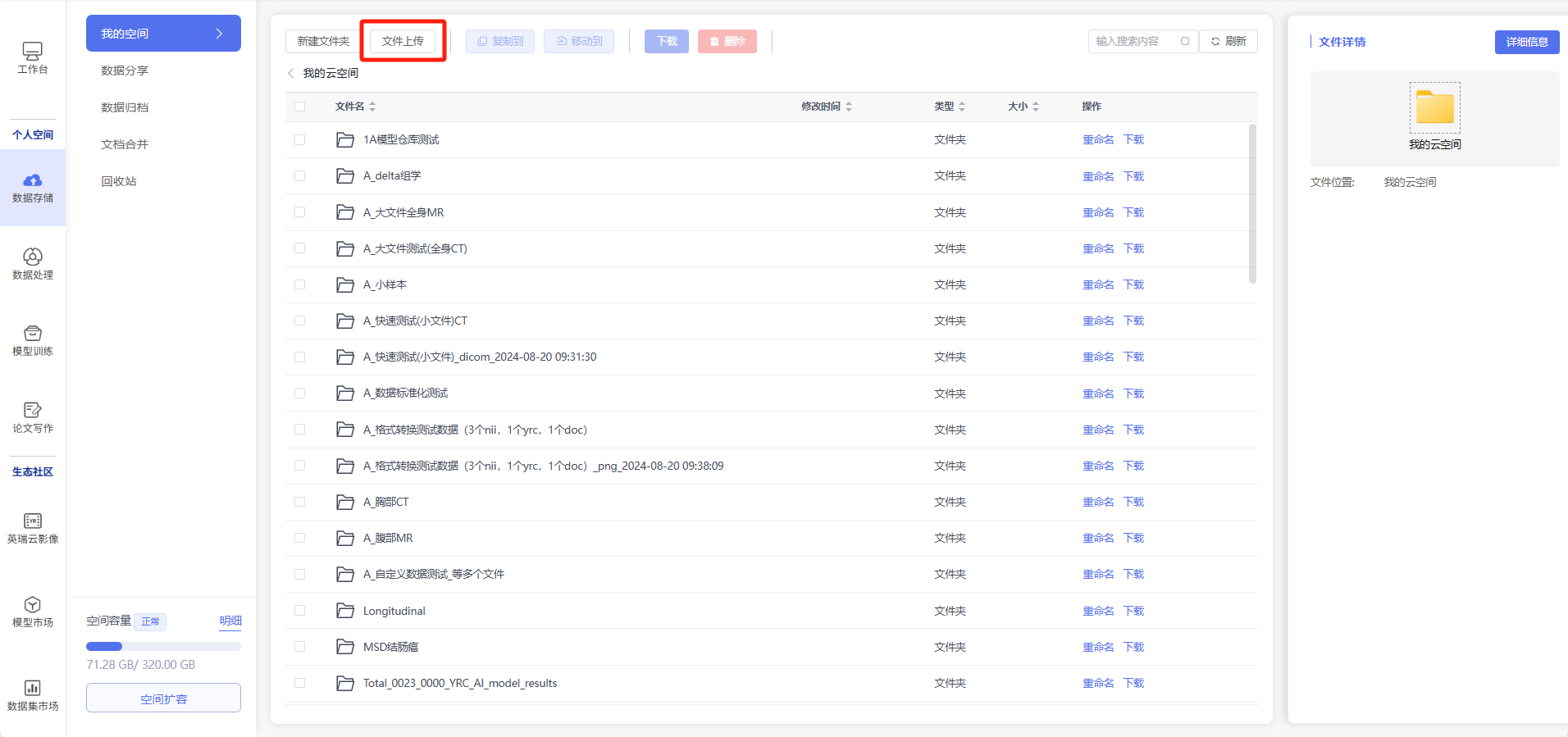1568x737 pixels.
Task: Tick checkbox for A_快速测试(小文件)CT row
Action: [x=299, y=321]
